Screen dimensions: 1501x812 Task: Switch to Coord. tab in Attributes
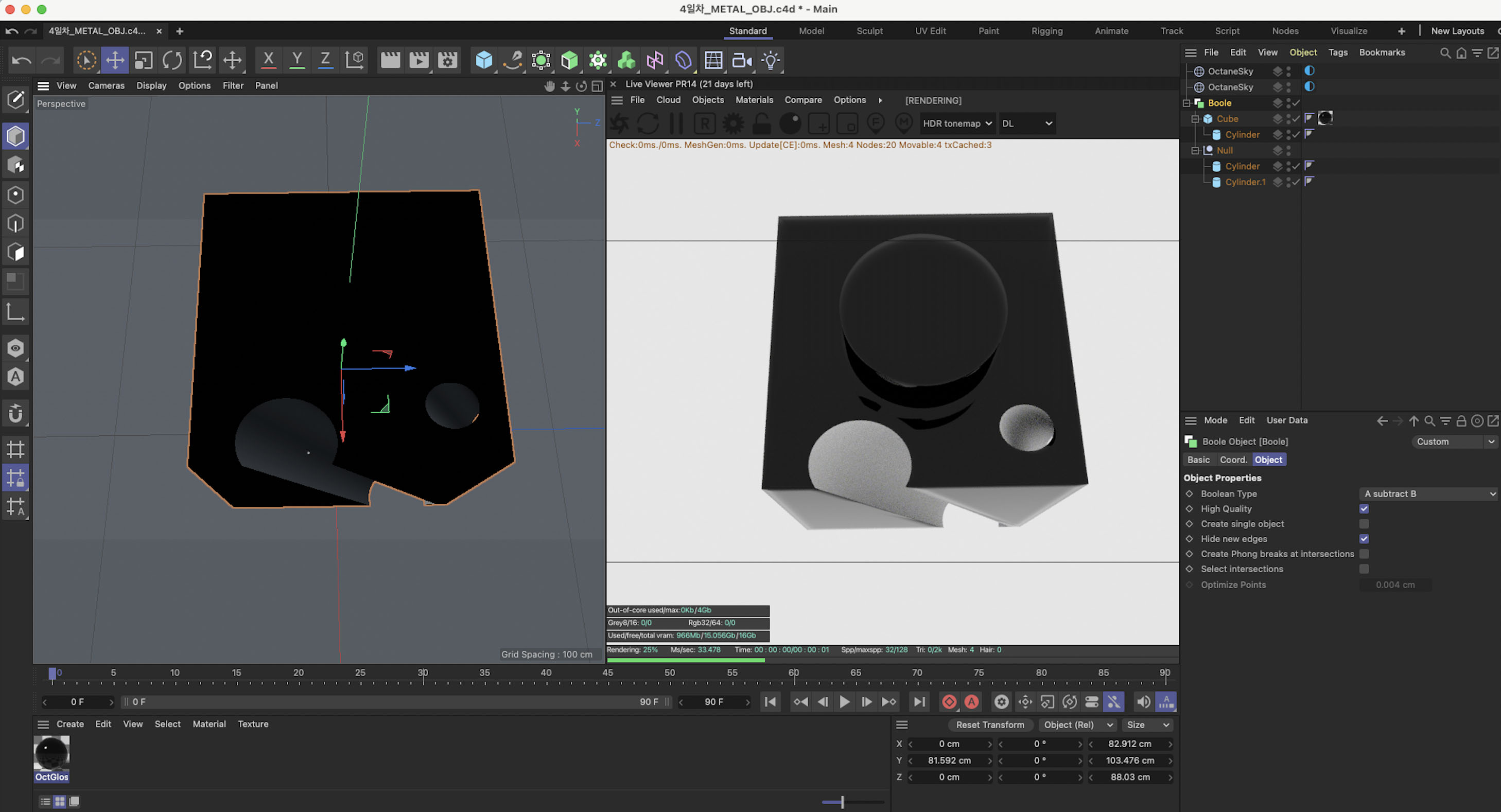tap(1233, 460)
